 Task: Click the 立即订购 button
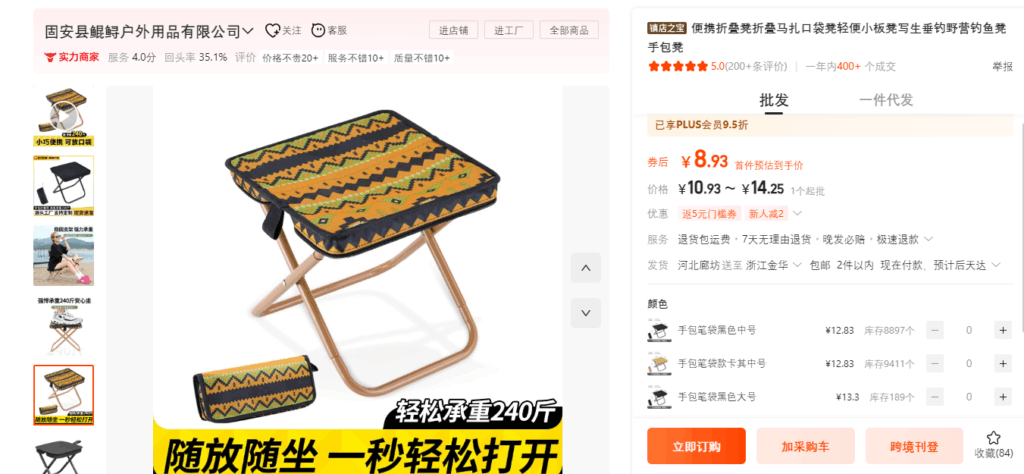[x=696, y=447]
